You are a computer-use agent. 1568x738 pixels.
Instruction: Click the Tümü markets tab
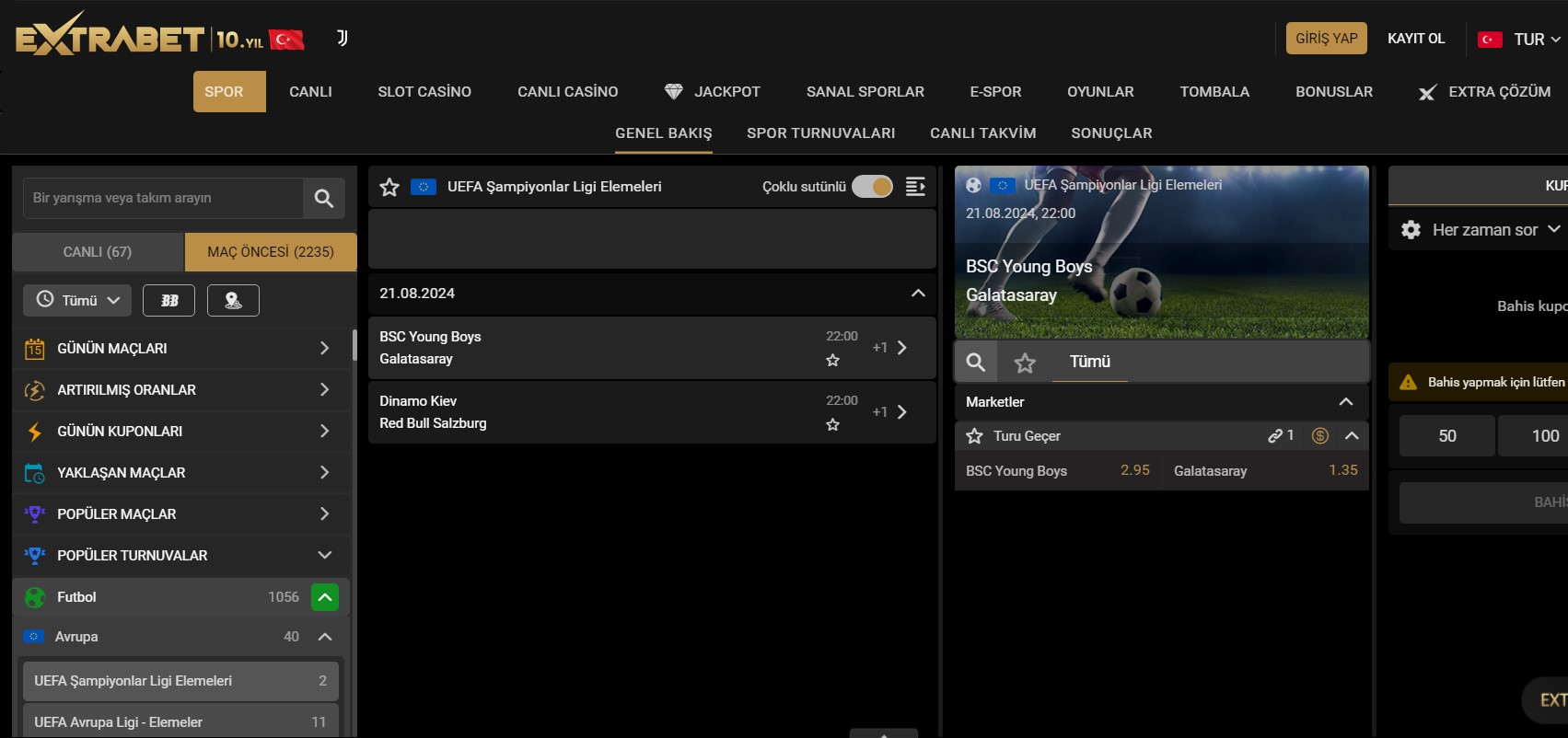tap(1090, 362)
